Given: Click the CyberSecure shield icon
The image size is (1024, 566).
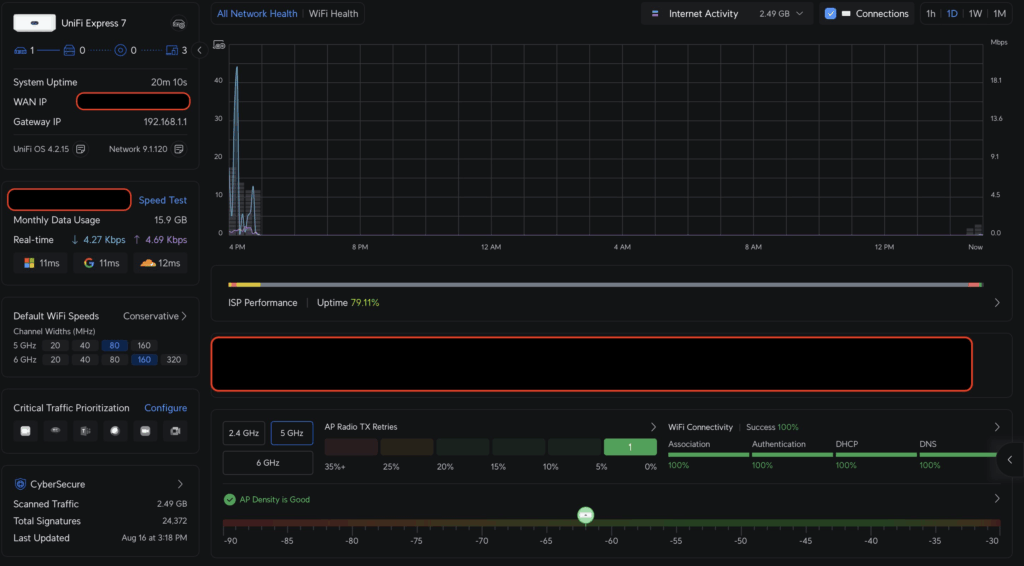Looking at the screenshot, I should pyautogui.click(x=21, y=484).
